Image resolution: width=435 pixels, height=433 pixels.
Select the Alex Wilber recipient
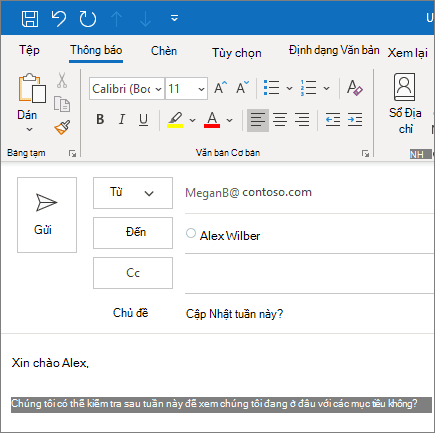click(230, 236)
